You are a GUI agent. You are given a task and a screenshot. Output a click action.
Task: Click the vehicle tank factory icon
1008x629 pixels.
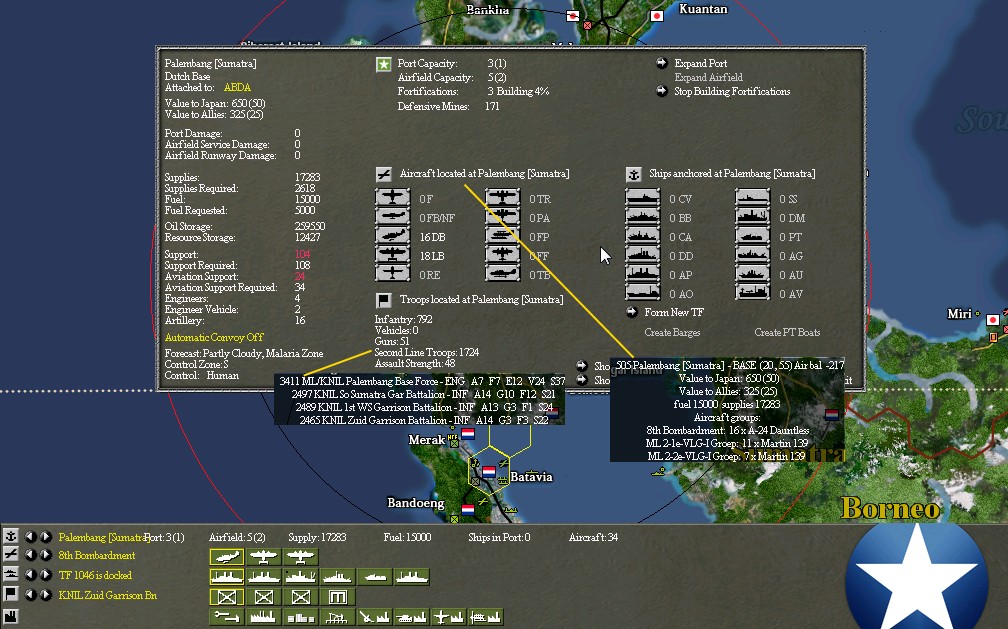[411, 617]
